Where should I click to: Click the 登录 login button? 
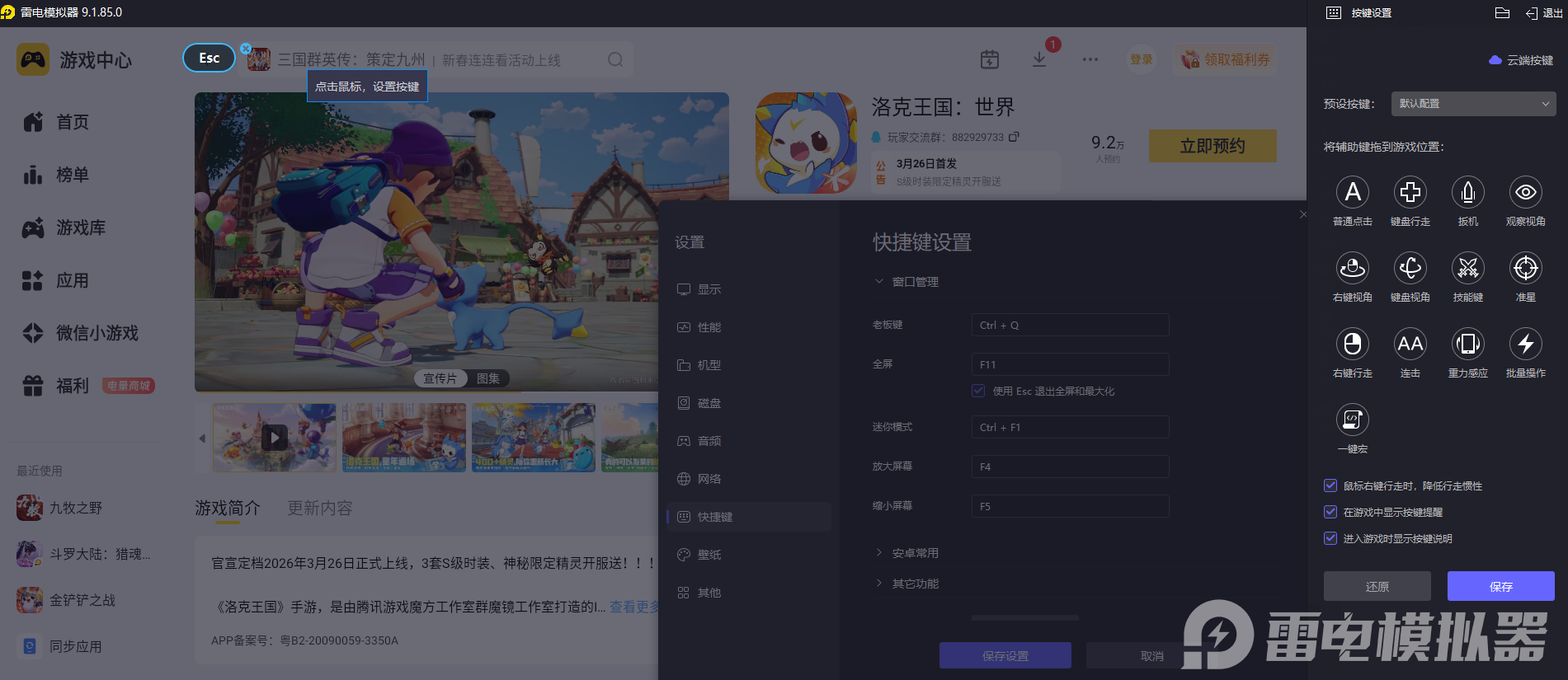1142,59
